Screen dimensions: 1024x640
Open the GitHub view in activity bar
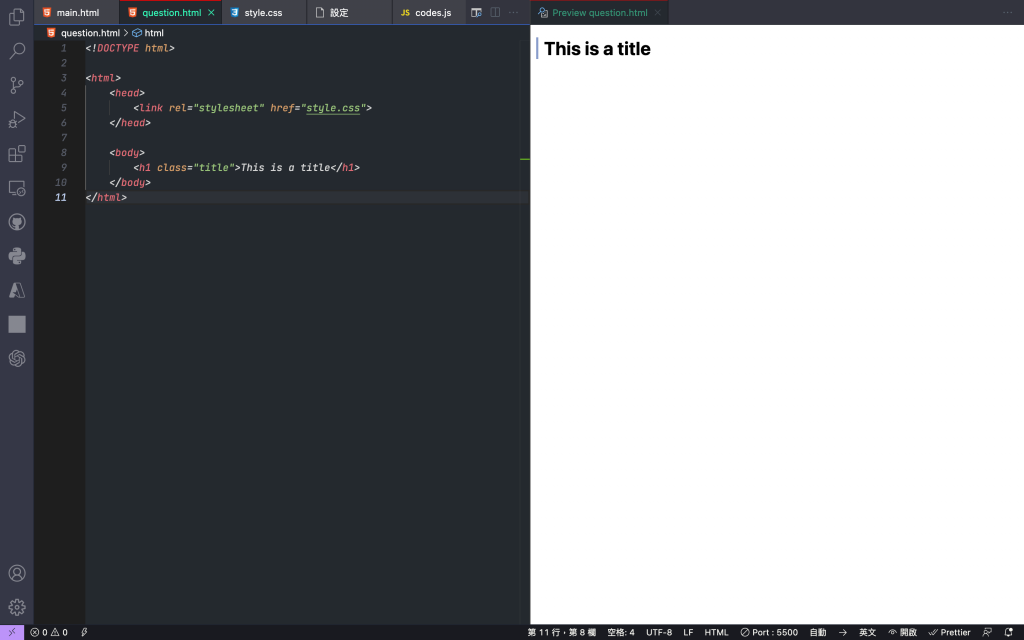pyautogui.click(x=17, y=222)
